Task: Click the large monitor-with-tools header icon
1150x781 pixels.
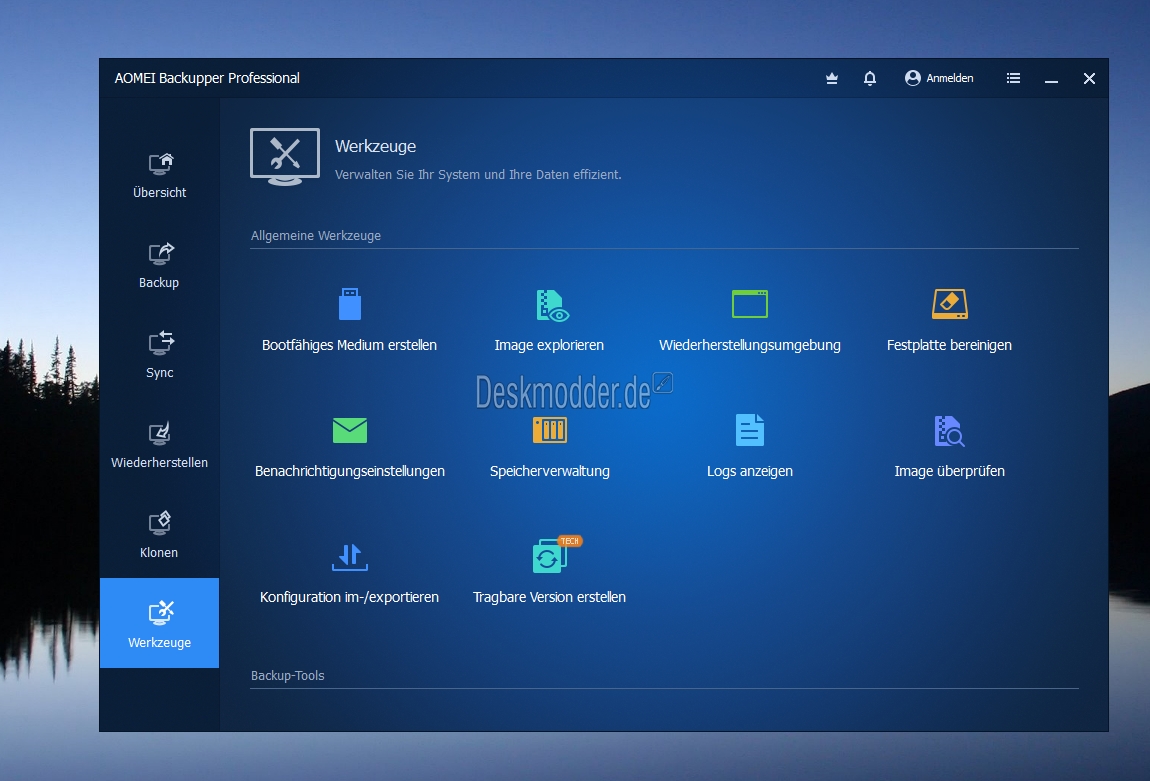Action: (x=285, y=157)
